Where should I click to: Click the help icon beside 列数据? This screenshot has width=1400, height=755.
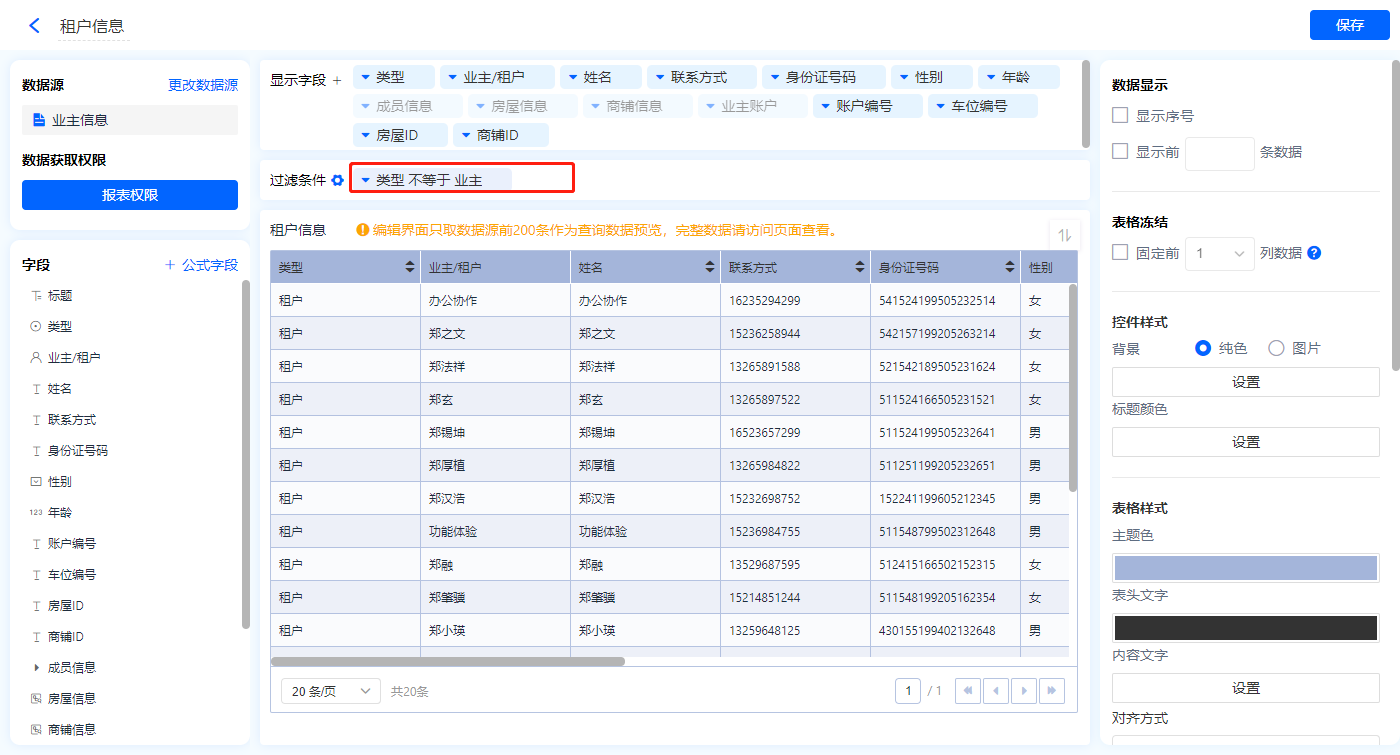[x=1314, y=253]
